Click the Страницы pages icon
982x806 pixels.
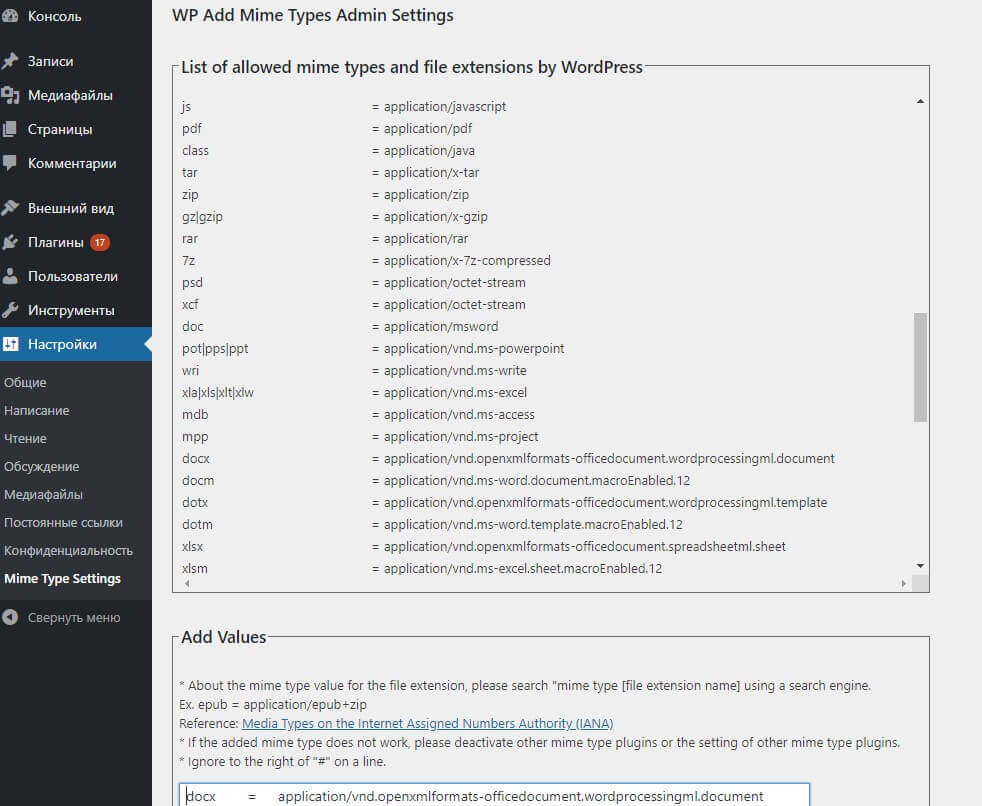point(13,129)
